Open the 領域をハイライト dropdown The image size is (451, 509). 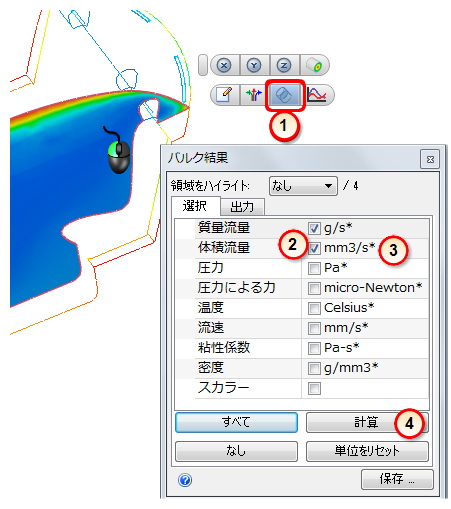303,186
